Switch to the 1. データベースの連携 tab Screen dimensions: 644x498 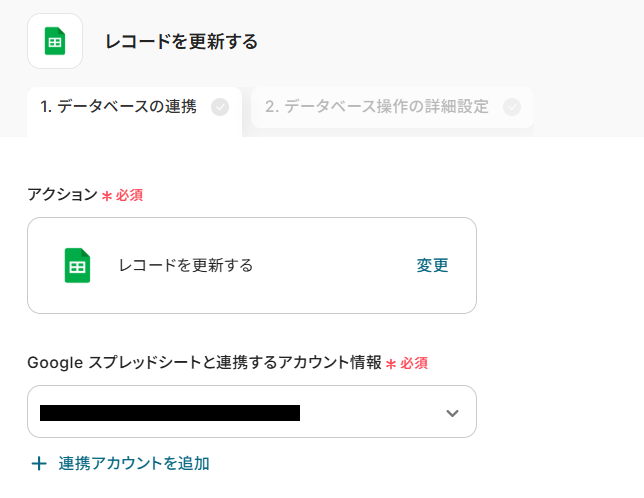coord(118,107)
